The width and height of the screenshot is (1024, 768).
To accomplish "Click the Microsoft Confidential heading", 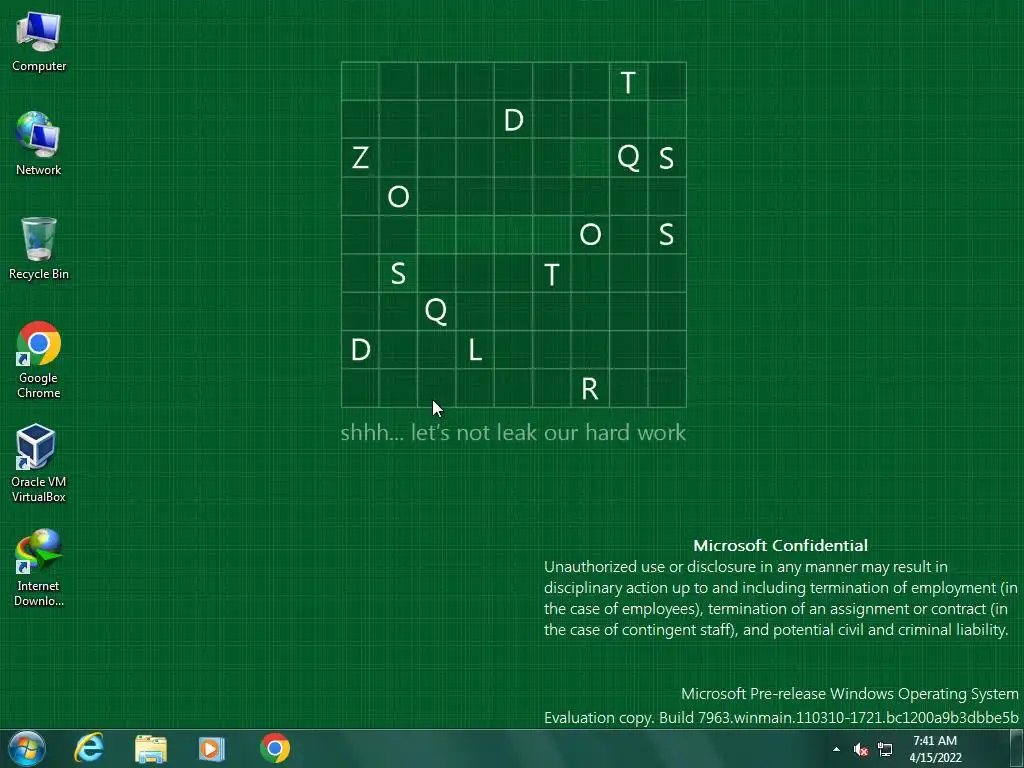I will click(780, 545).
